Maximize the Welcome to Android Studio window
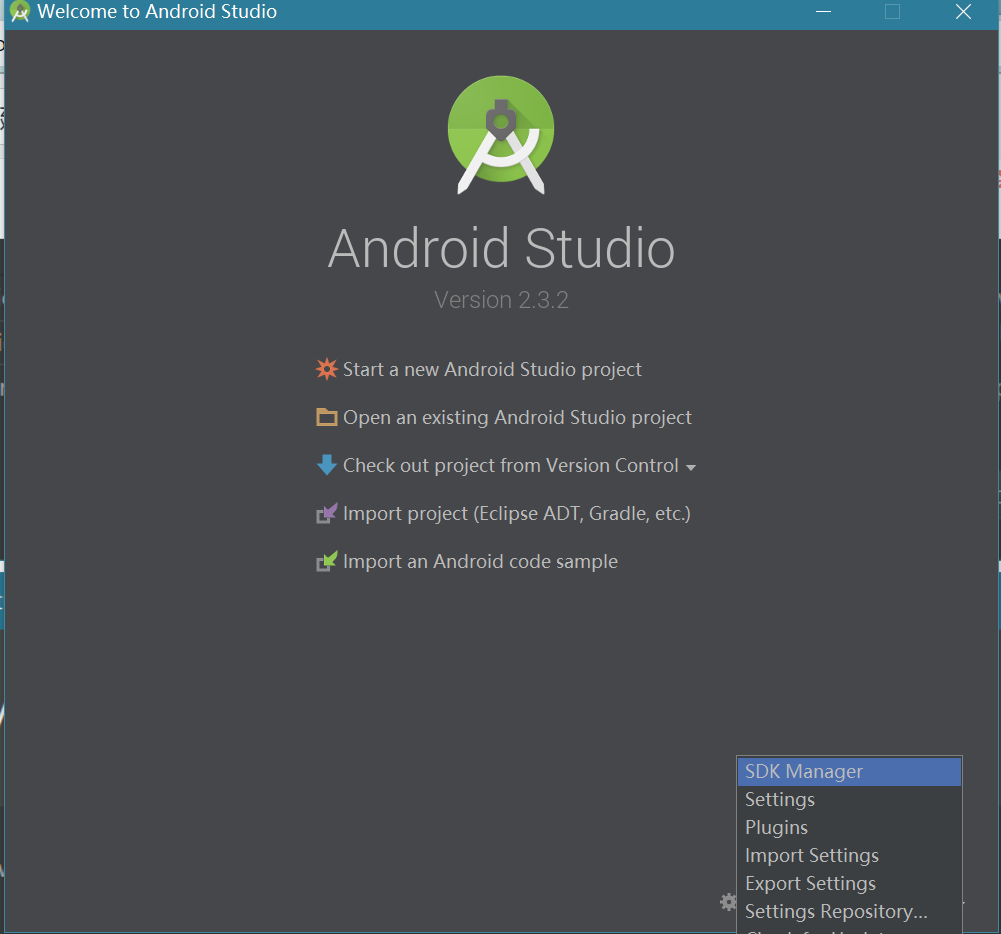 click(892, 12)
